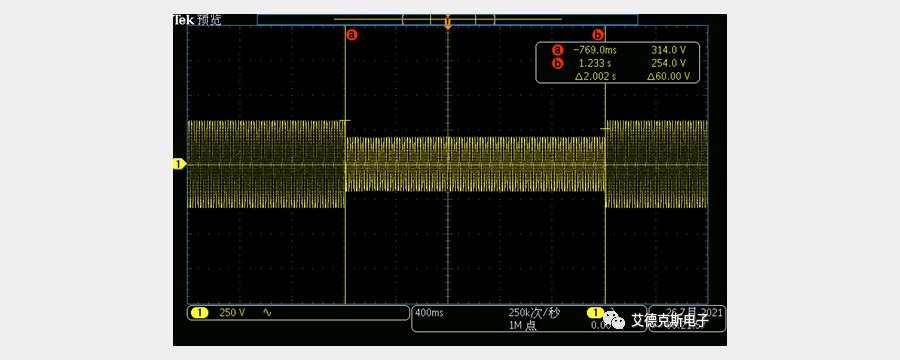
Task: Select the 400ms timebase readout
Action: pyautogui.click(x=429, y=313)
